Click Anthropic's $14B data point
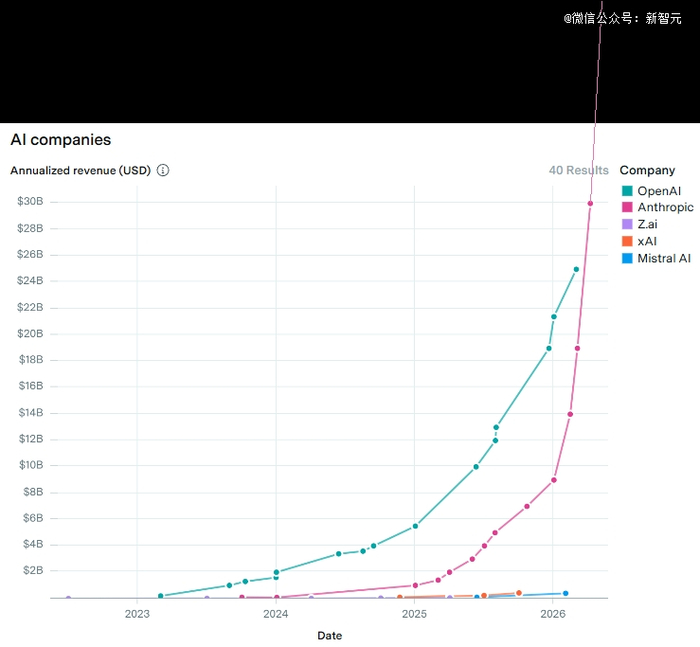Image resolution: width=700 pixels, height=647 pixels. tap(570, 414)
